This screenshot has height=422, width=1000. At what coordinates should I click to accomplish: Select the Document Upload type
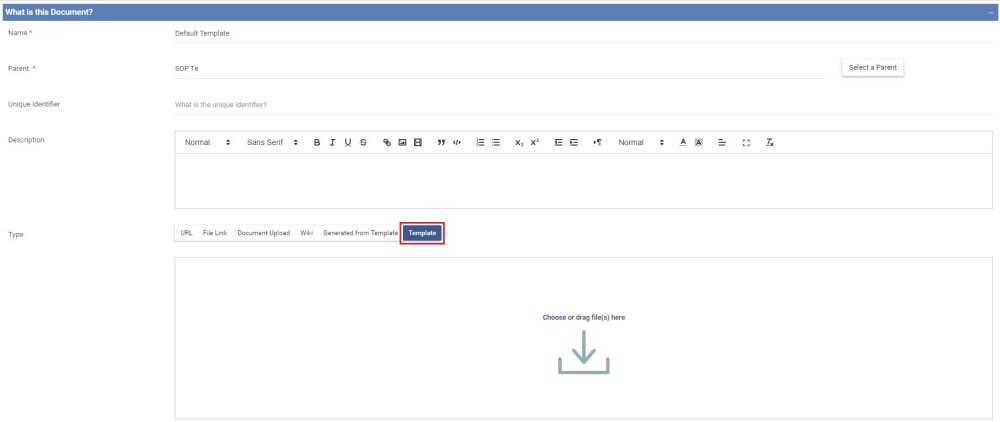pos(263,233)
